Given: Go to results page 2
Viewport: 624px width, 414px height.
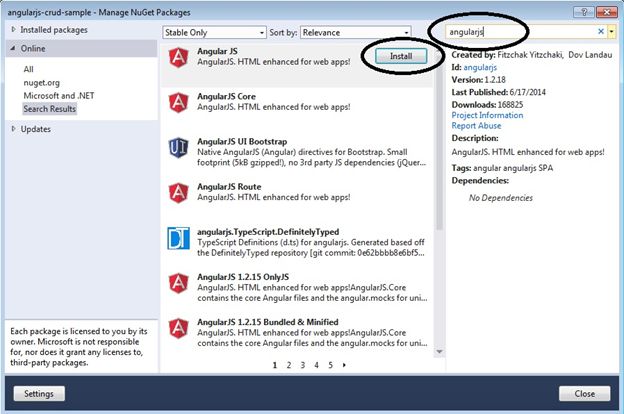Looking at the screenshot, I should [289, 365].
